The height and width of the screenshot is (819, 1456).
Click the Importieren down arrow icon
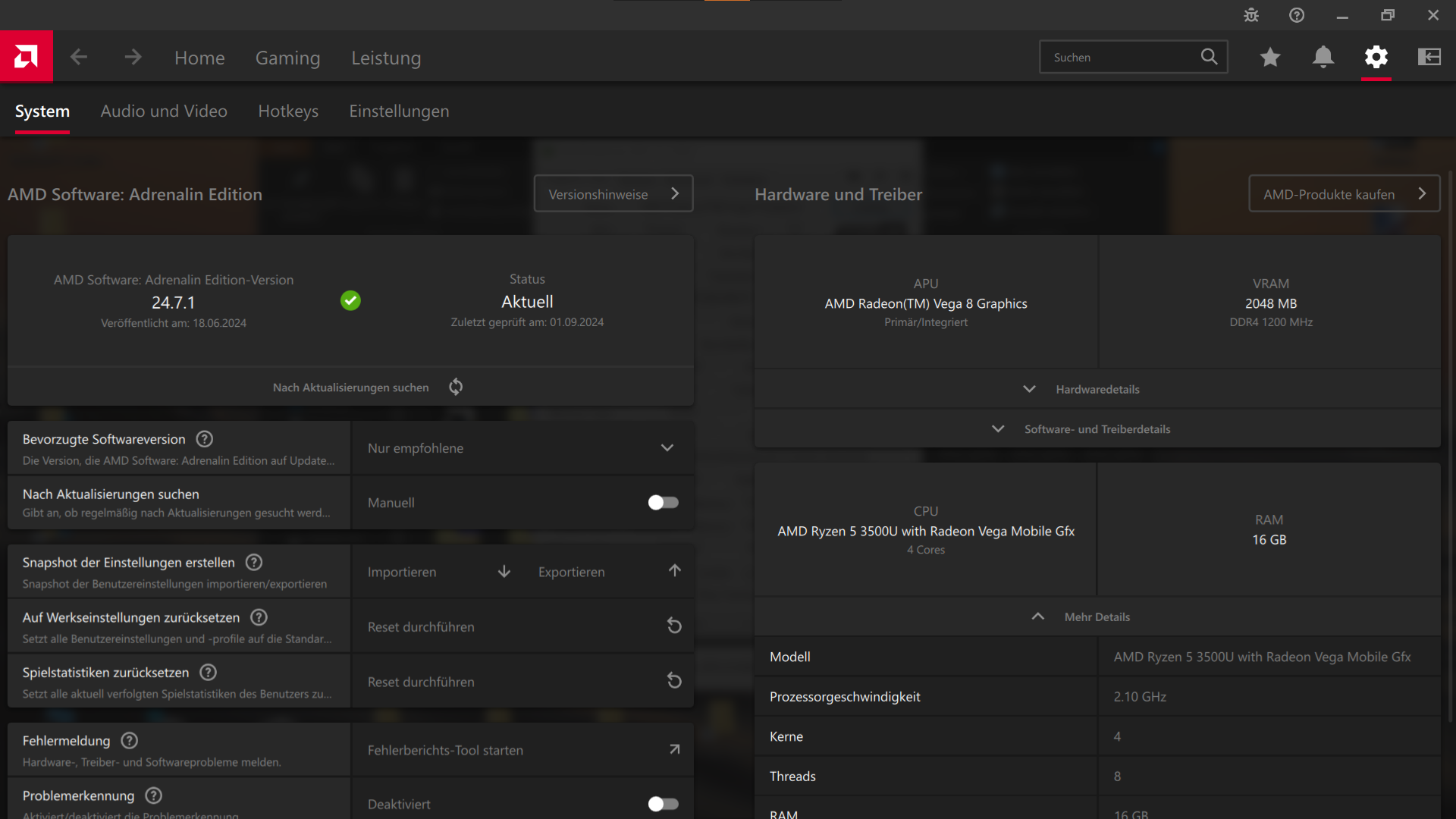504,571
